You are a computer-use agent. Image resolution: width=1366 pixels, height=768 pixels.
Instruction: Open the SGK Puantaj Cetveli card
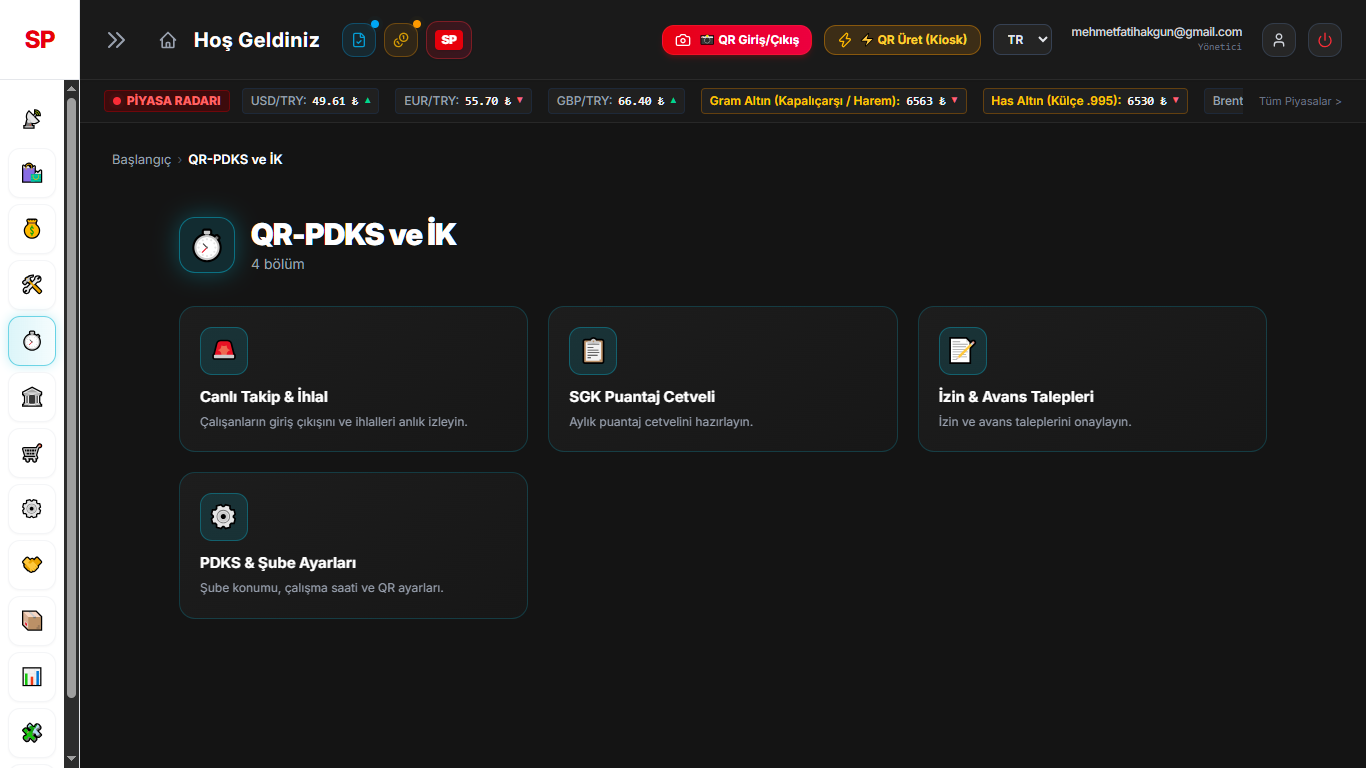[x=723, y=379]
